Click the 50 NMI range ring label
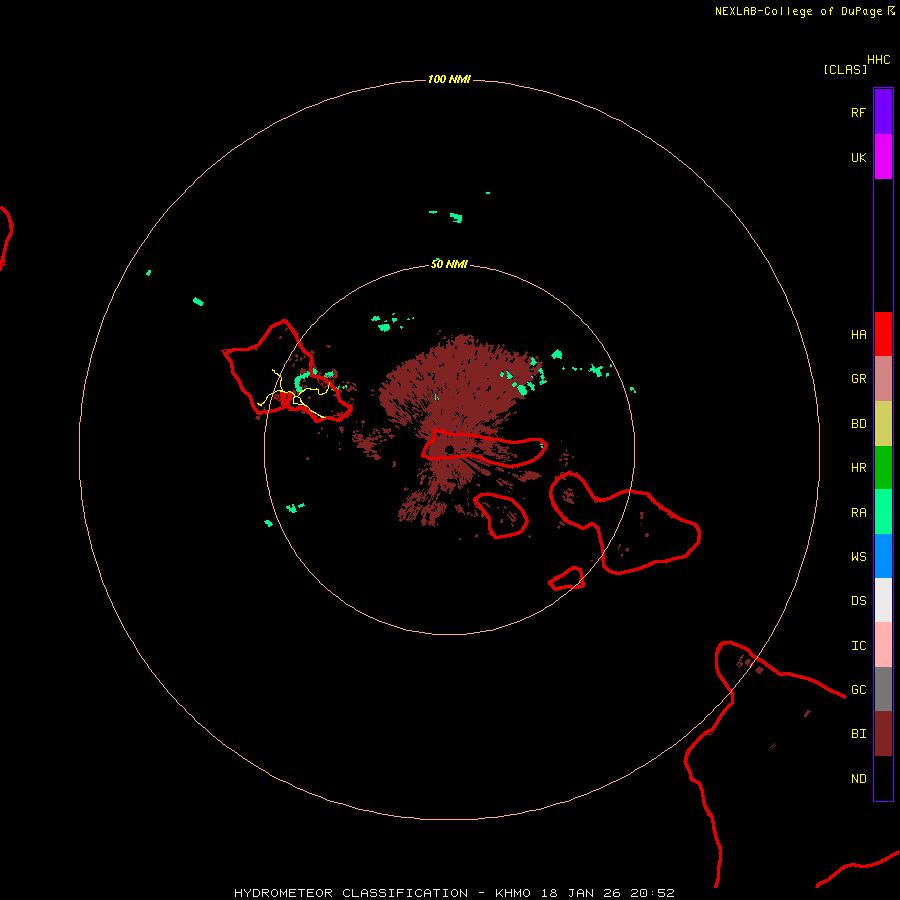This screenshot has width=900, height=900. tap(449, 264)
